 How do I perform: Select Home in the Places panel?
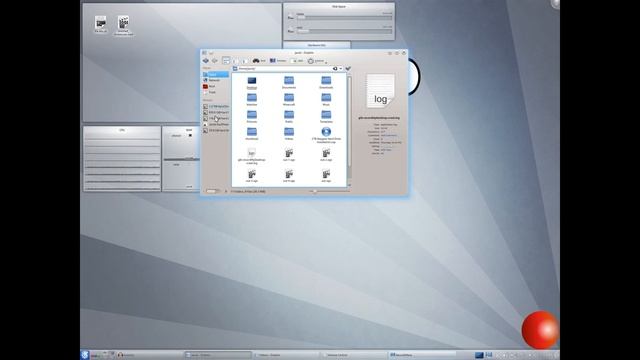pos(216,74)
